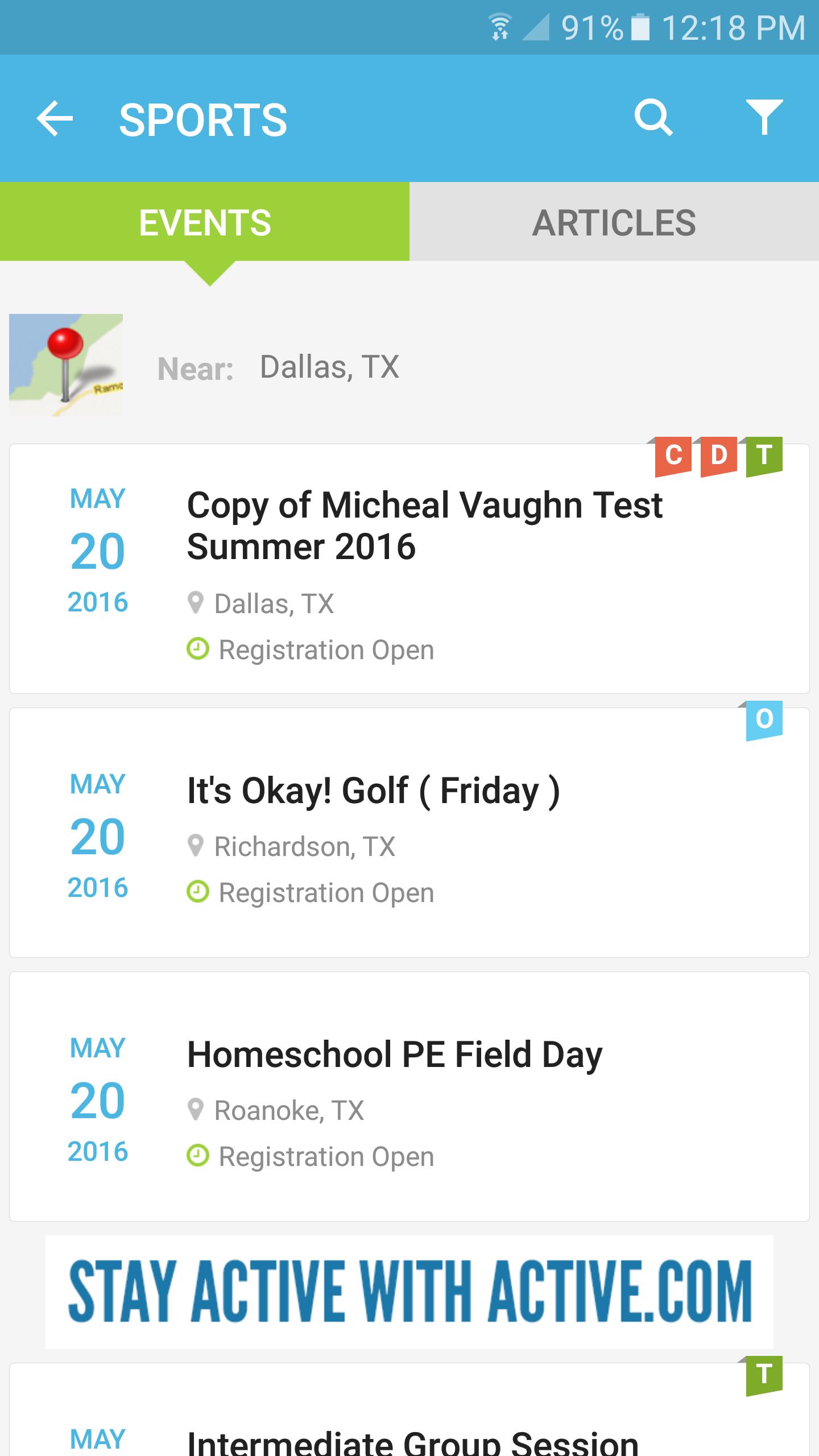Open the filter funnel icon
This screenshot has height=1456, width=819.
tap(764, 117)
